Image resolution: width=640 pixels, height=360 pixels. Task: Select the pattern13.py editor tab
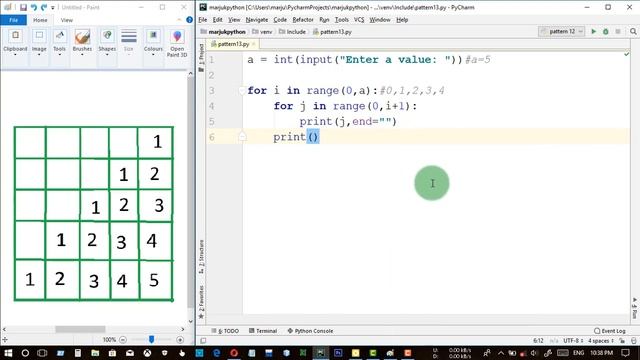pos(233,44)
